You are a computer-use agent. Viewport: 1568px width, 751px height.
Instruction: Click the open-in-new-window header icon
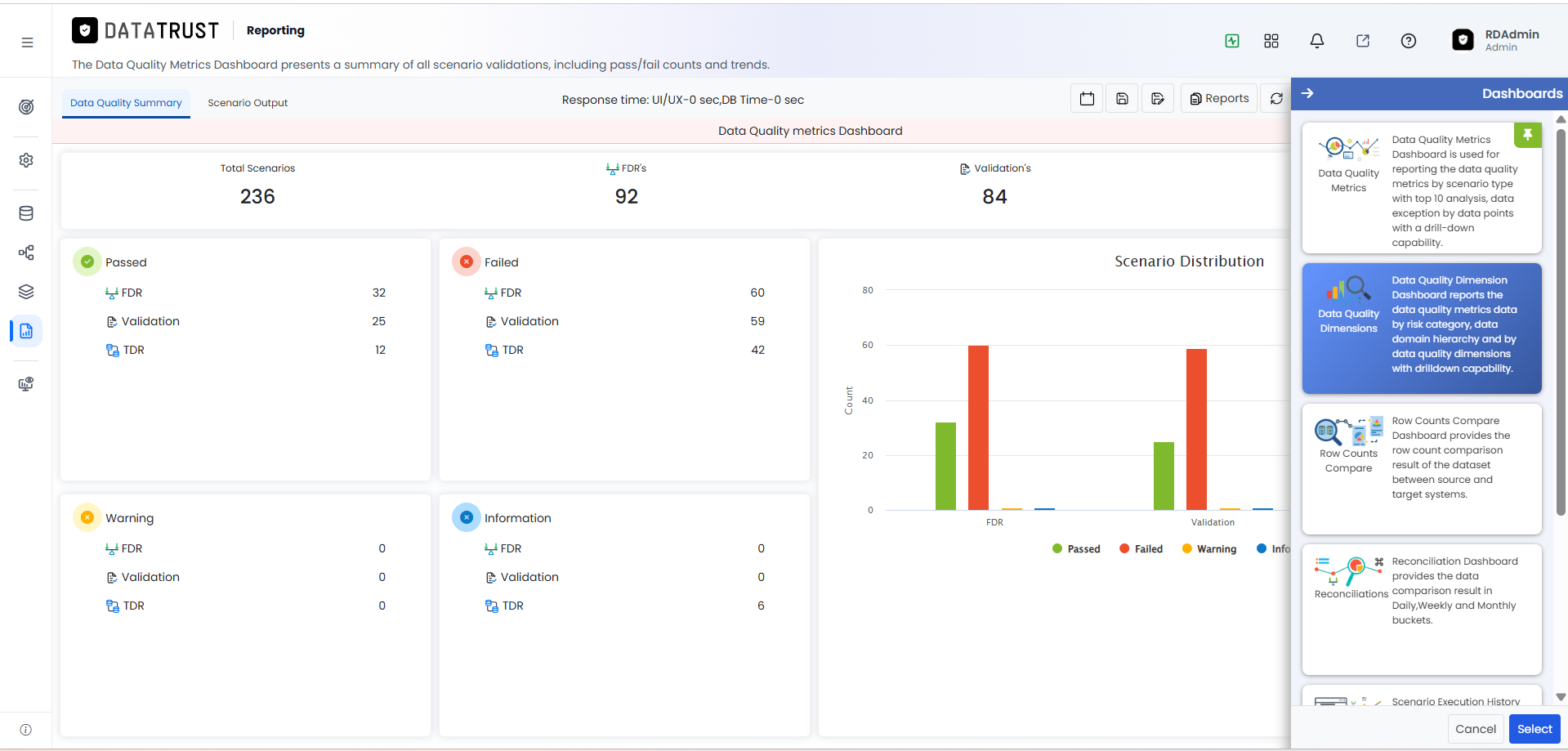tap(1363, 41)
